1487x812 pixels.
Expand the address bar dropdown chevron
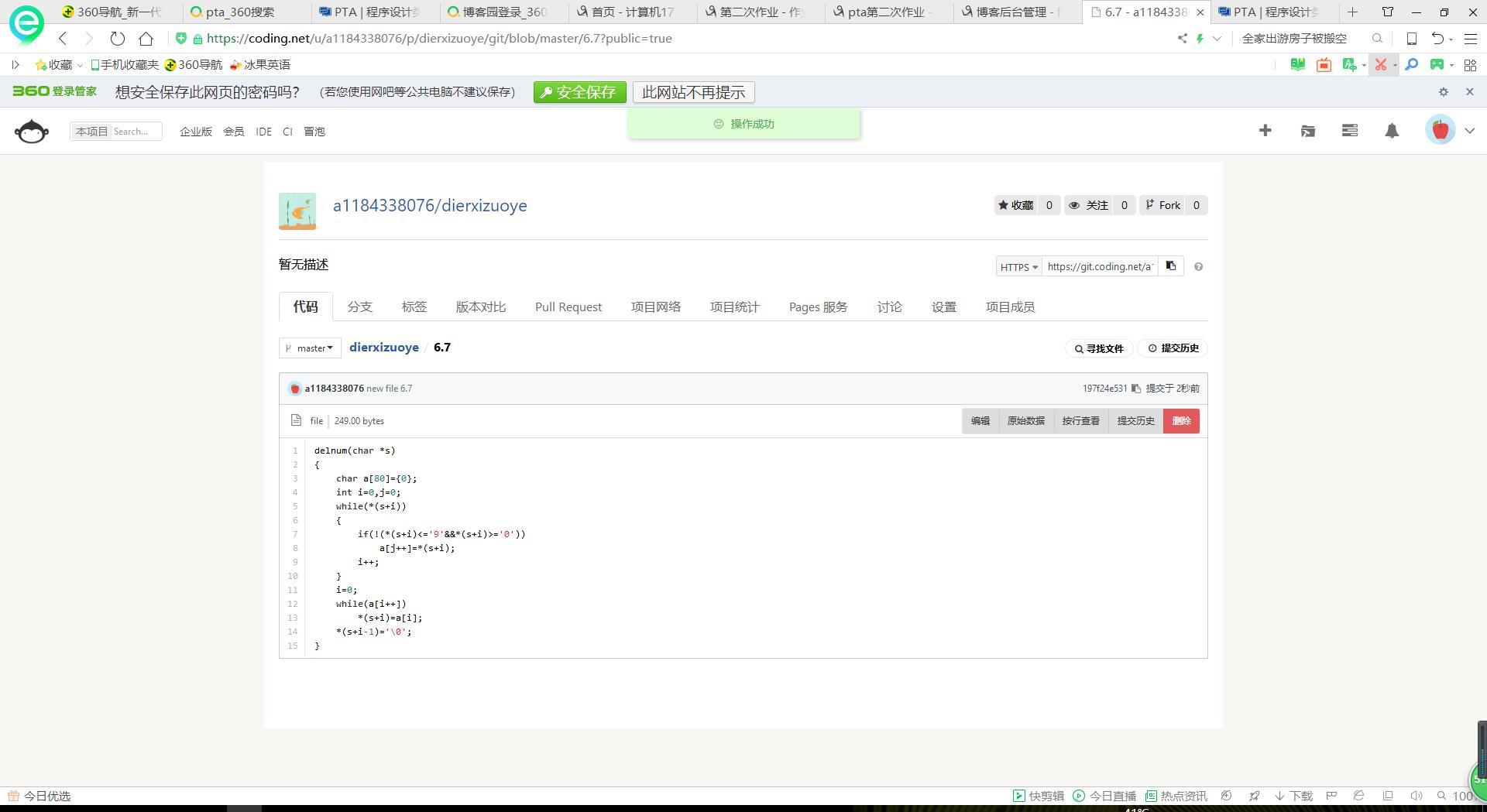pos(1217,39)
